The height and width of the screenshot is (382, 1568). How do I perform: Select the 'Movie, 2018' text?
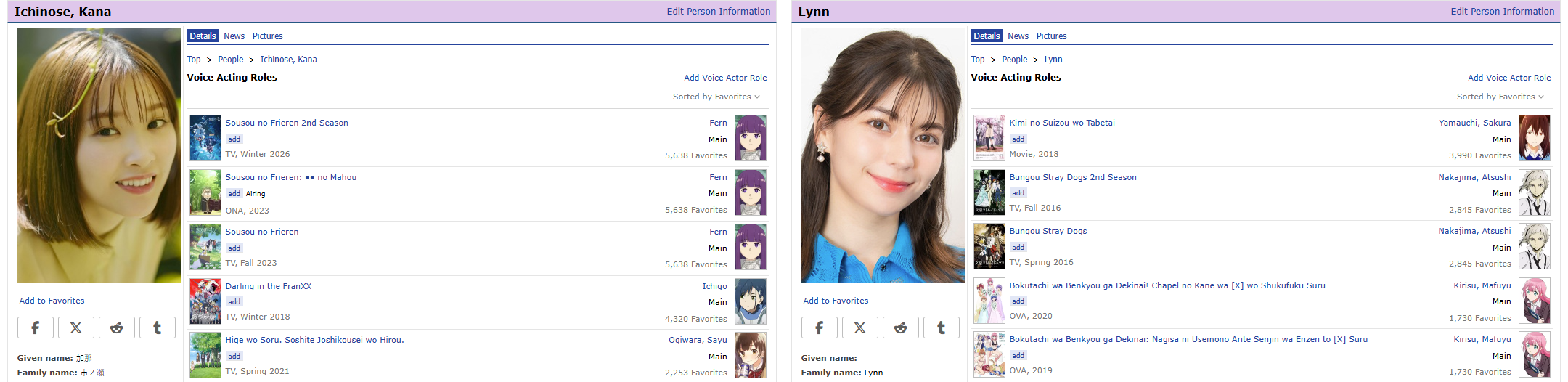(x=1034, y=154)
